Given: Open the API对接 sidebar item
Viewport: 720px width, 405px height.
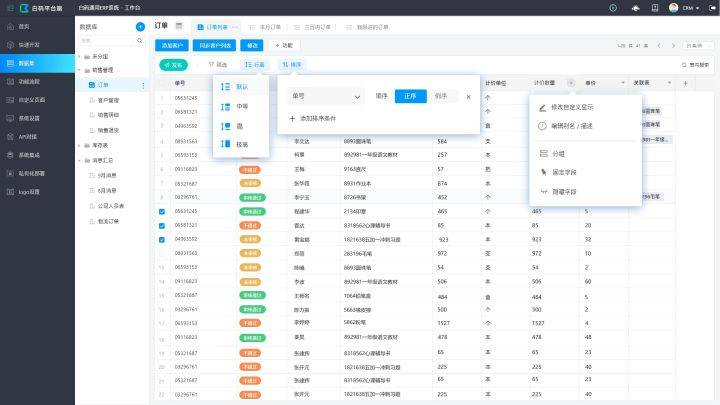Looking at the screenshot, I should (x=37, y=136).
